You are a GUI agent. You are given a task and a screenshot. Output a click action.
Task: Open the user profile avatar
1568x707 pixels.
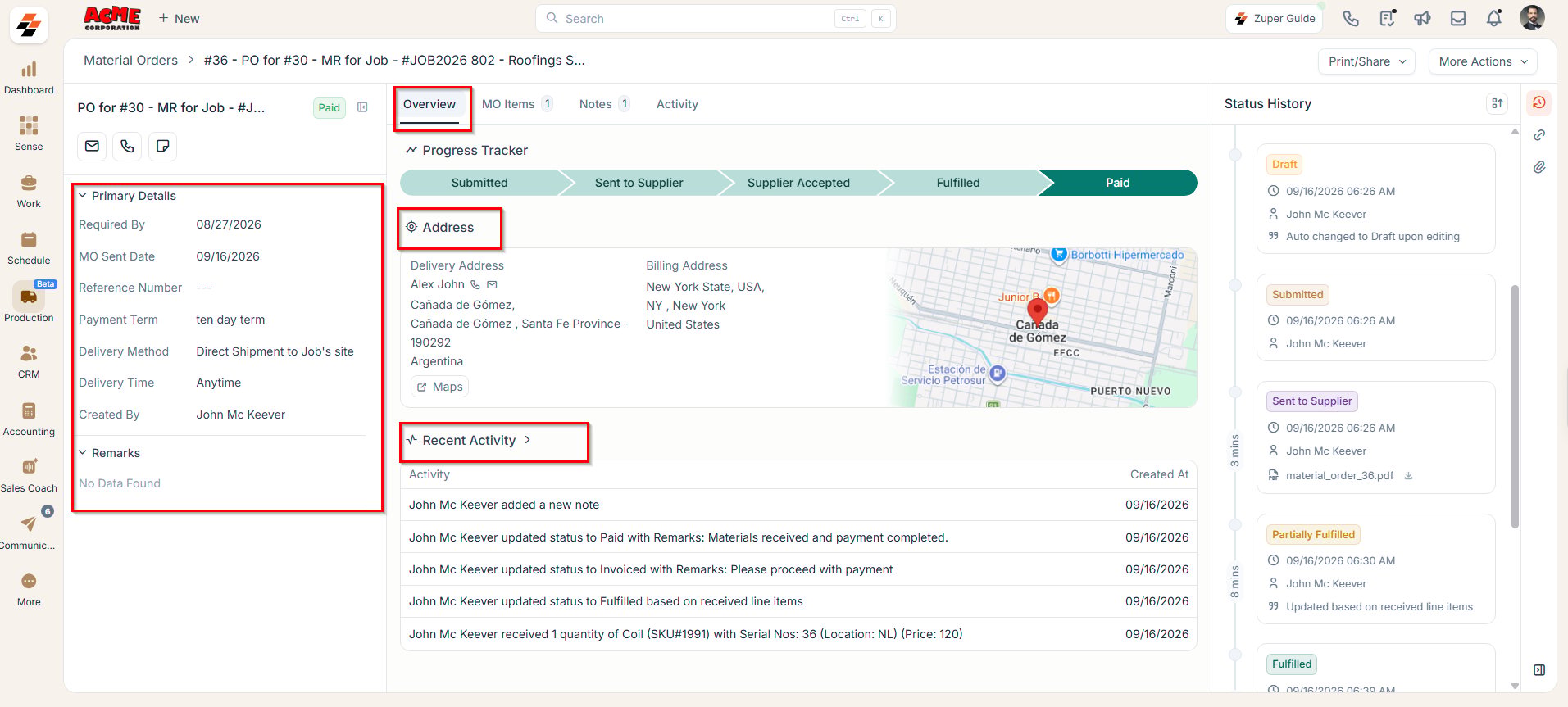[1531, 18]
